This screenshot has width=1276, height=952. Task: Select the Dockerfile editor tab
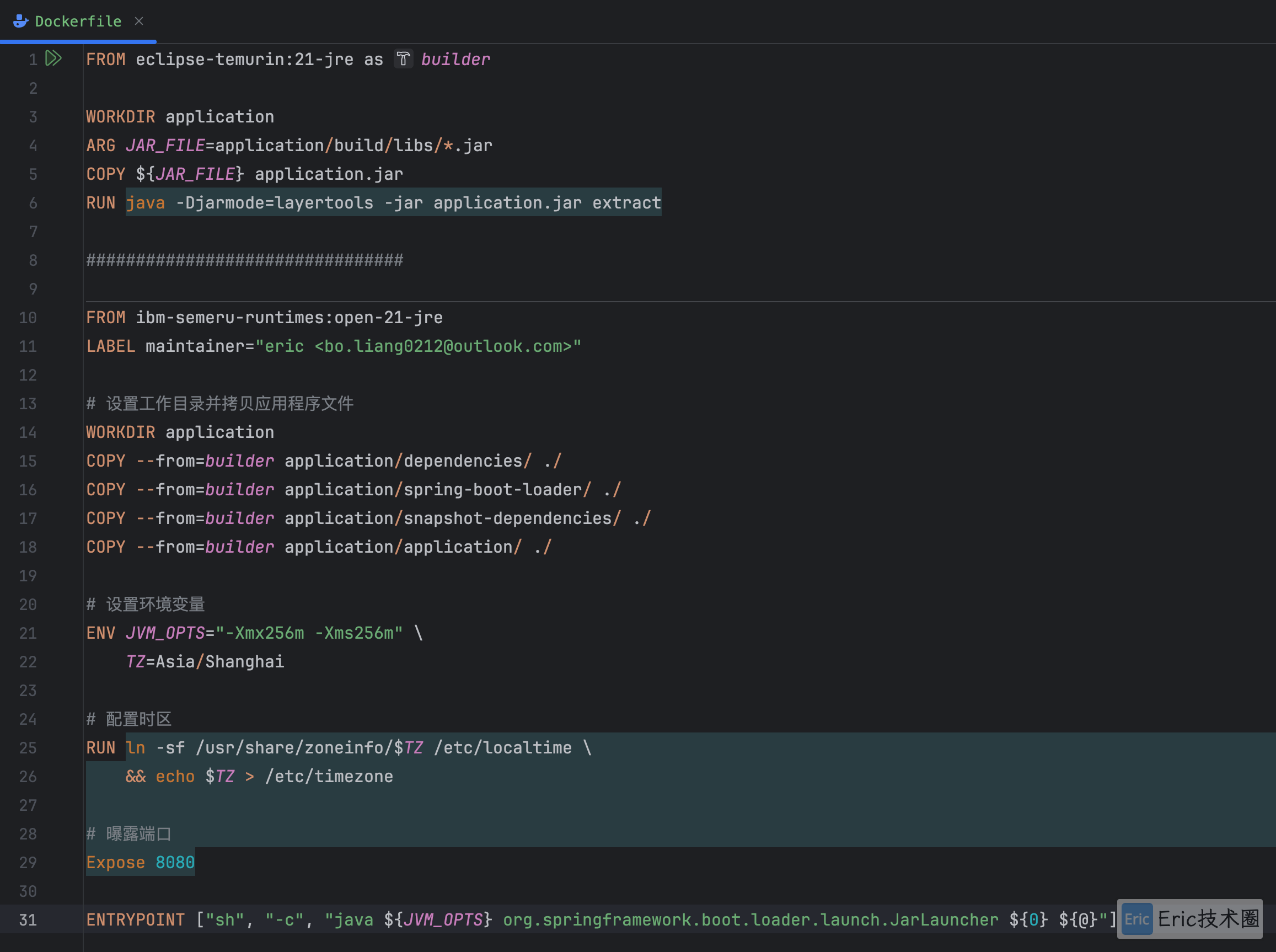pos(78,22)
